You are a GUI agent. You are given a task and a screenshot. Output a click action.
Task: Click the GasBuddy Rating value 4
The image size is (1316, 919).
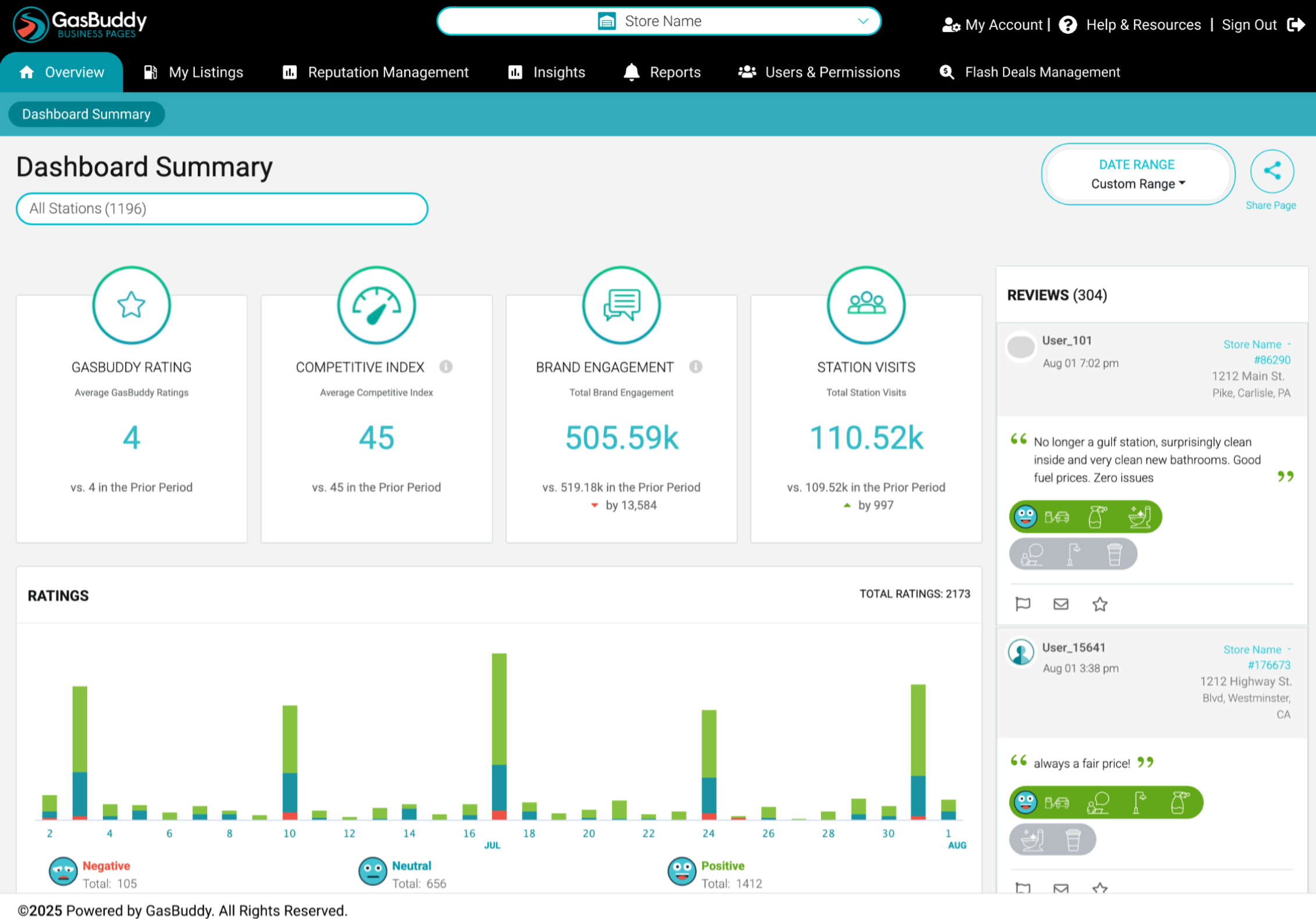(x=131, y=438)
